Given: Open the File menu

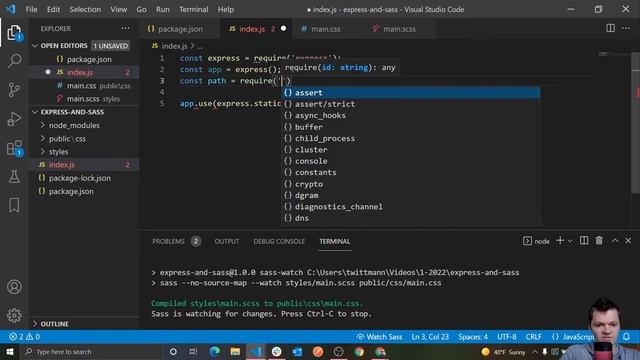Looking at the screenshot, I should (x=31, y=9).
